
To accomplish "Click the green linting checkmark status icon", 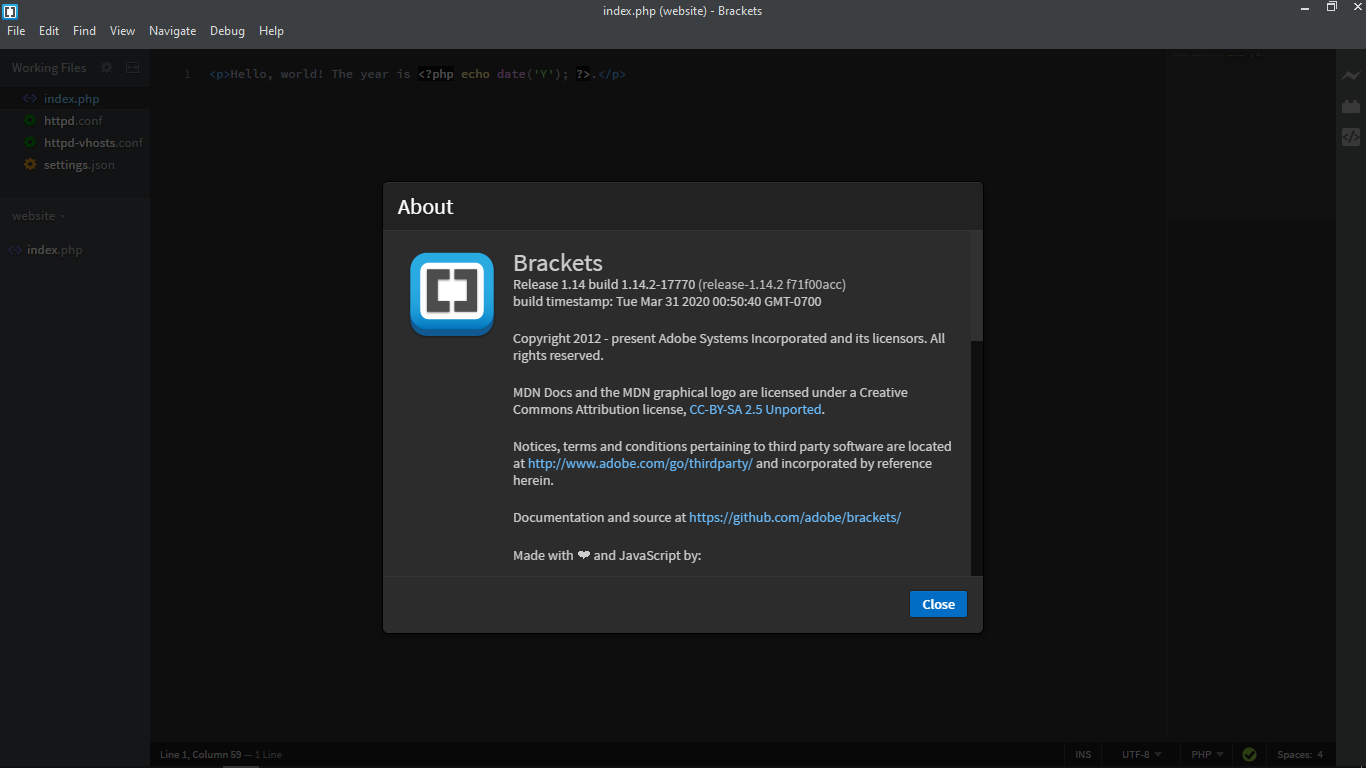I will coord(1249,755).
